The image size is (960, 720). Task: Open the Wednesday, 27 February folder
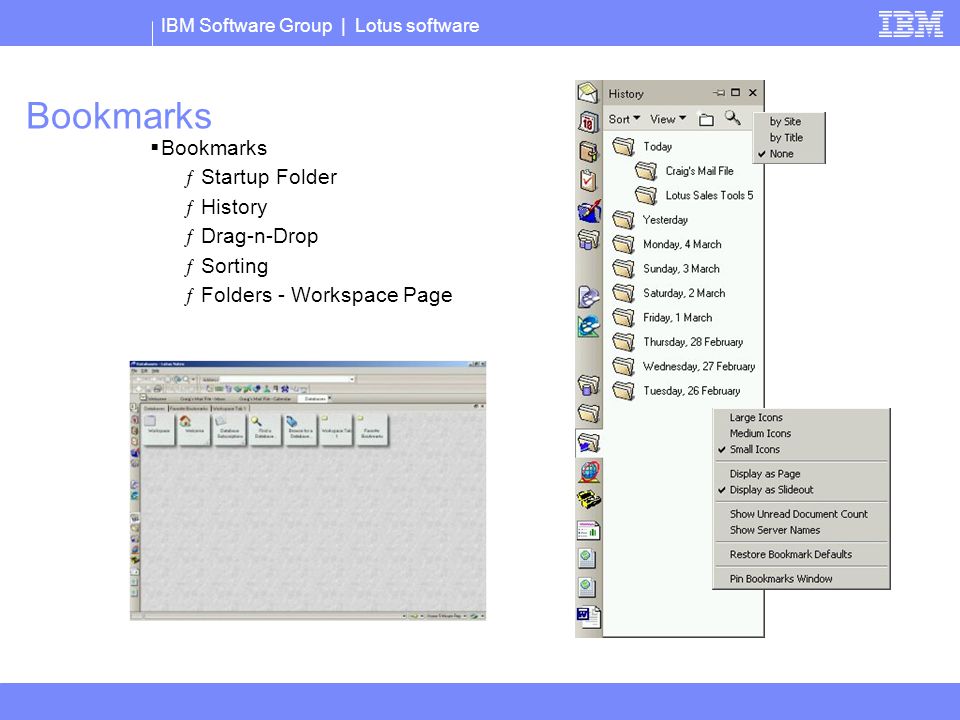[684, 367]
